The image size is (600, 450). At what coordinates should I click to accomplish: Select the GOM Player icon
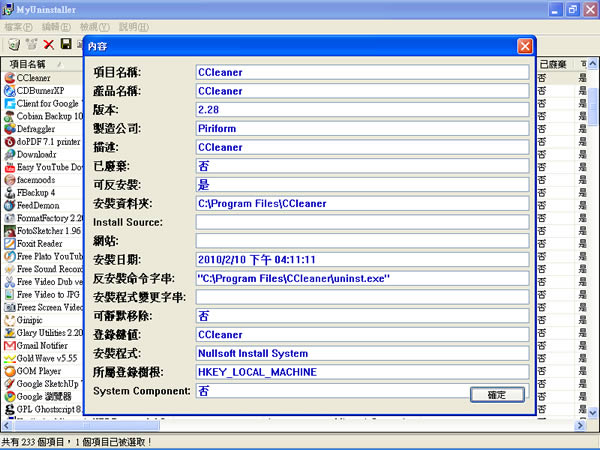10,371
